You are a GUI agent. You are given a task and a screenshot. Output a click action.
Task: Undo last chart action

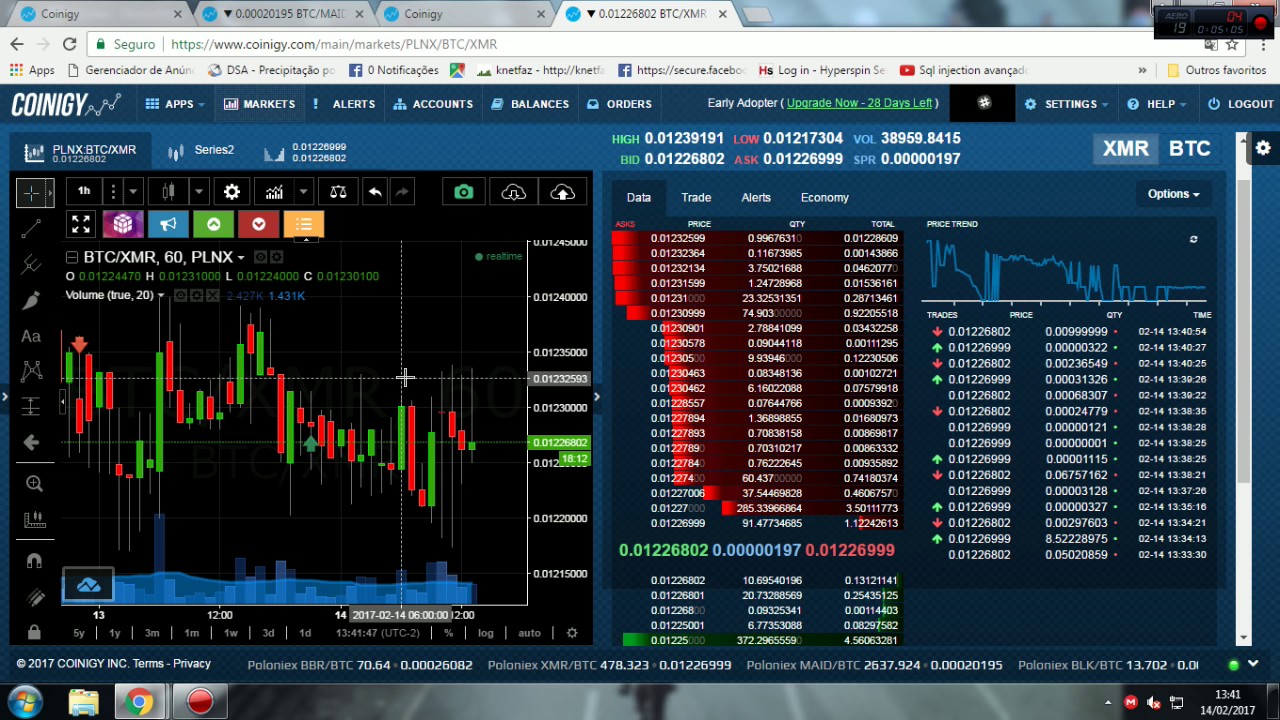coord(375,192)
